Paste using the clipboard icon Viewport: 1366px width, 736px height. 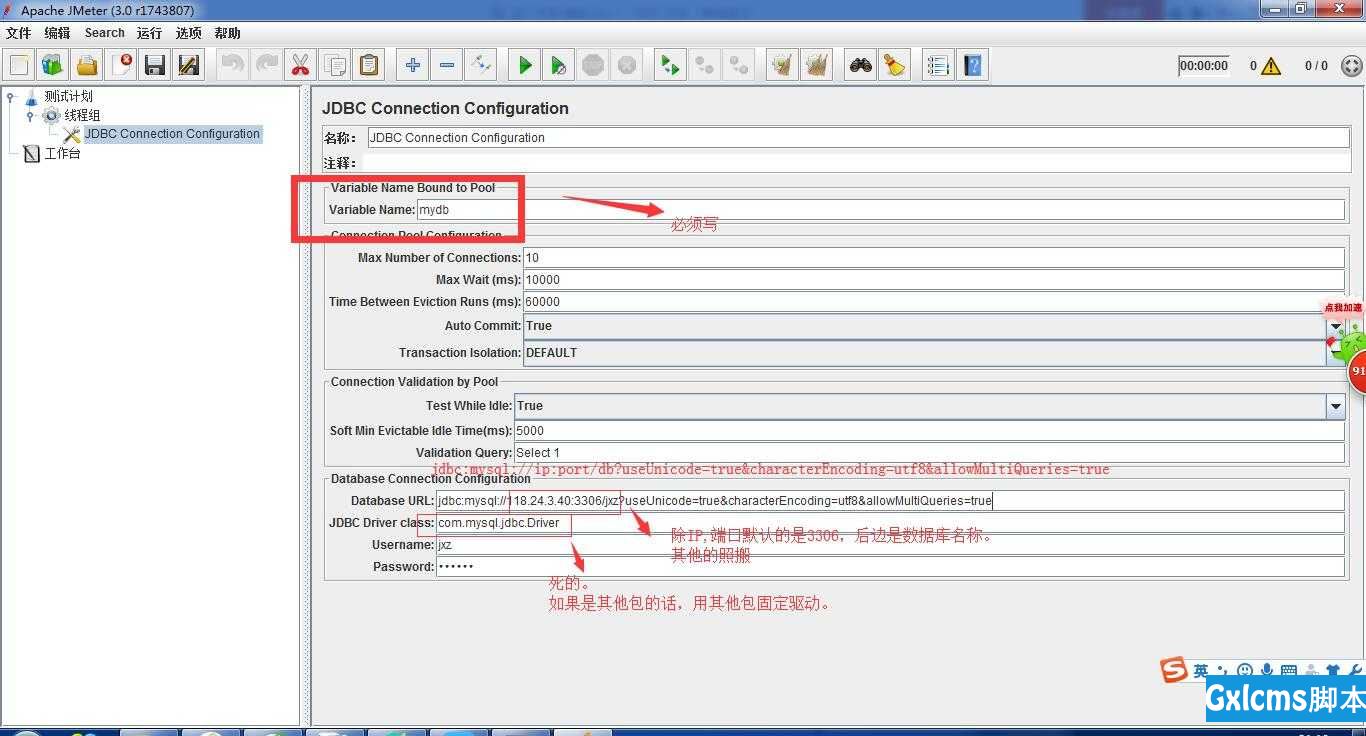369,65
